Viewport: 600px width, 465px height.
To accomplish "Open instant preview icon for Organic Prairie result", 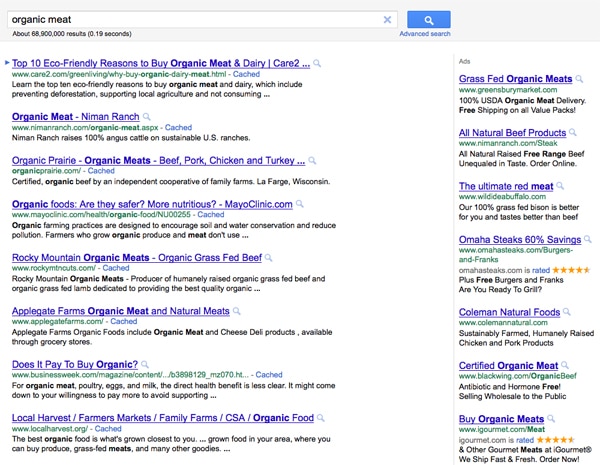I will pyautogui.click(x=310, y=160).
